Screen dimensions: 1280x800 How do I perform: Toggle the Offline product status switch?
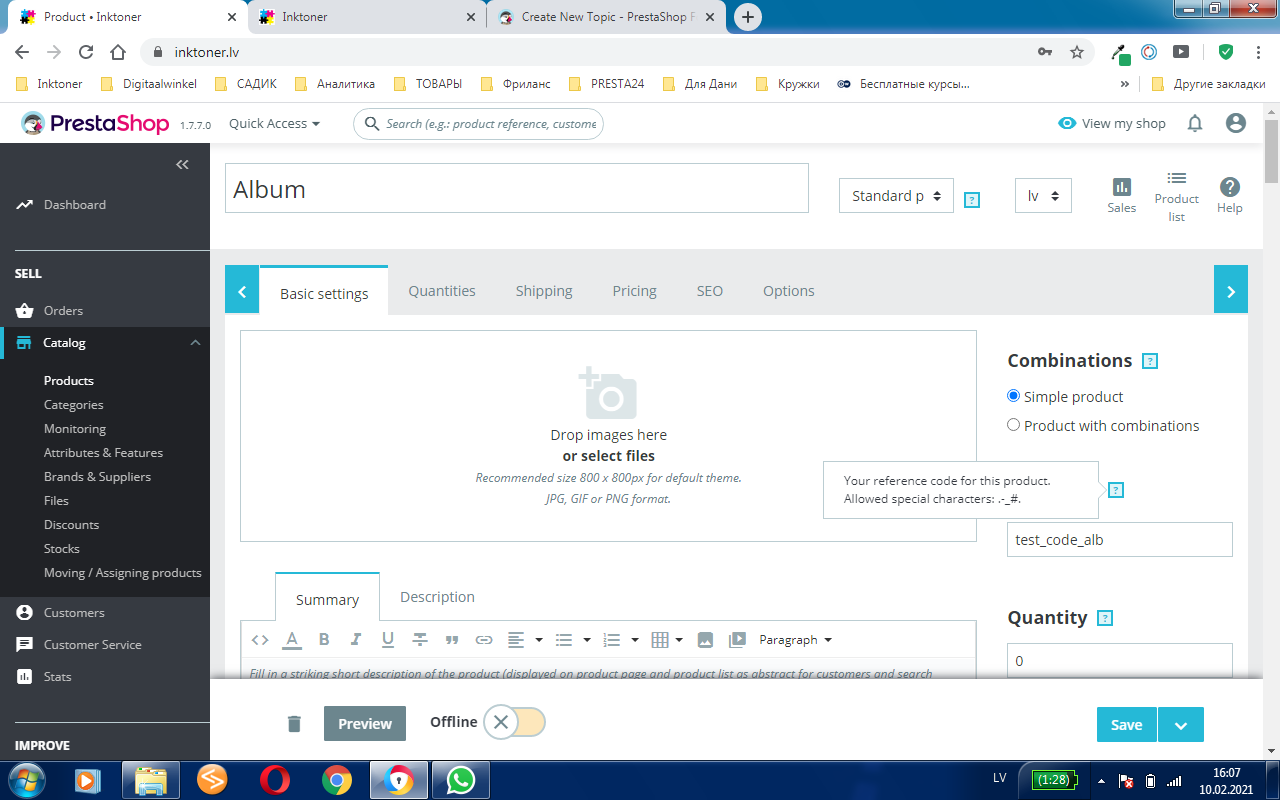coord(514,722)
